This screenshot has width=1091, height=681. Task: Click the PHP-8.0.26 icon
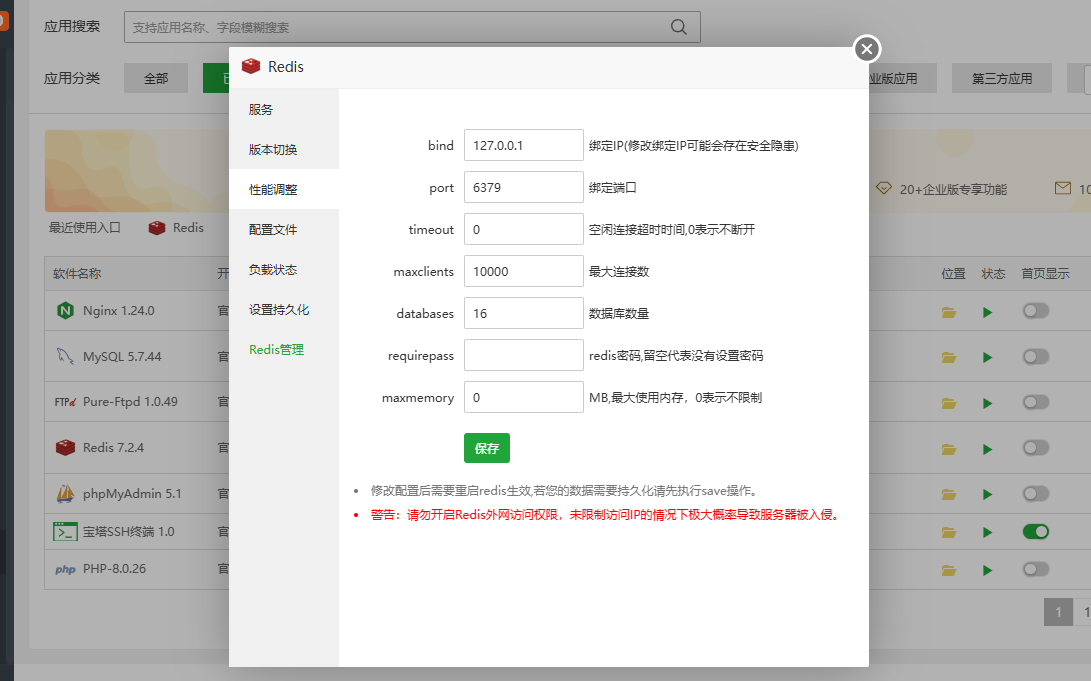point(65,569)
